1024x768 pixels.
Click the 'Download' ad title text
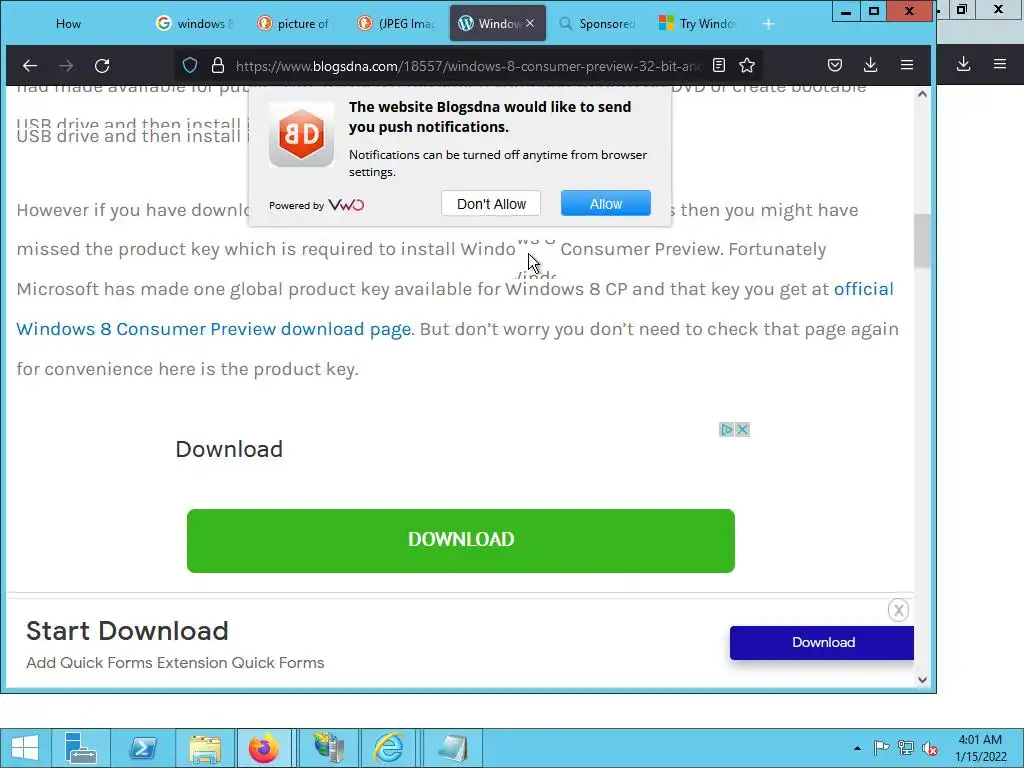(229, 449)
